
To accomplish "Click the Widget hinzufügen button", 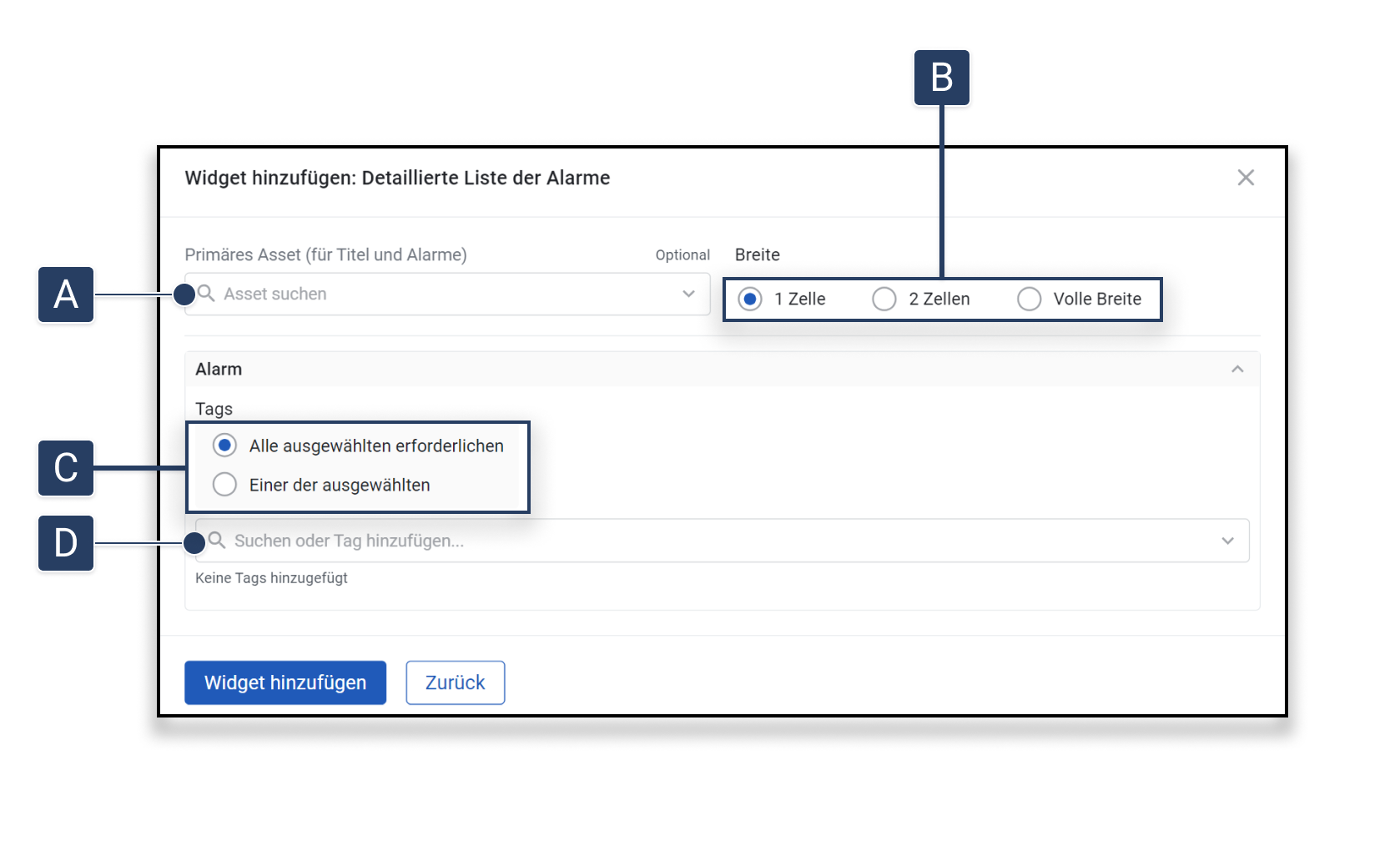I will [285, 682].
